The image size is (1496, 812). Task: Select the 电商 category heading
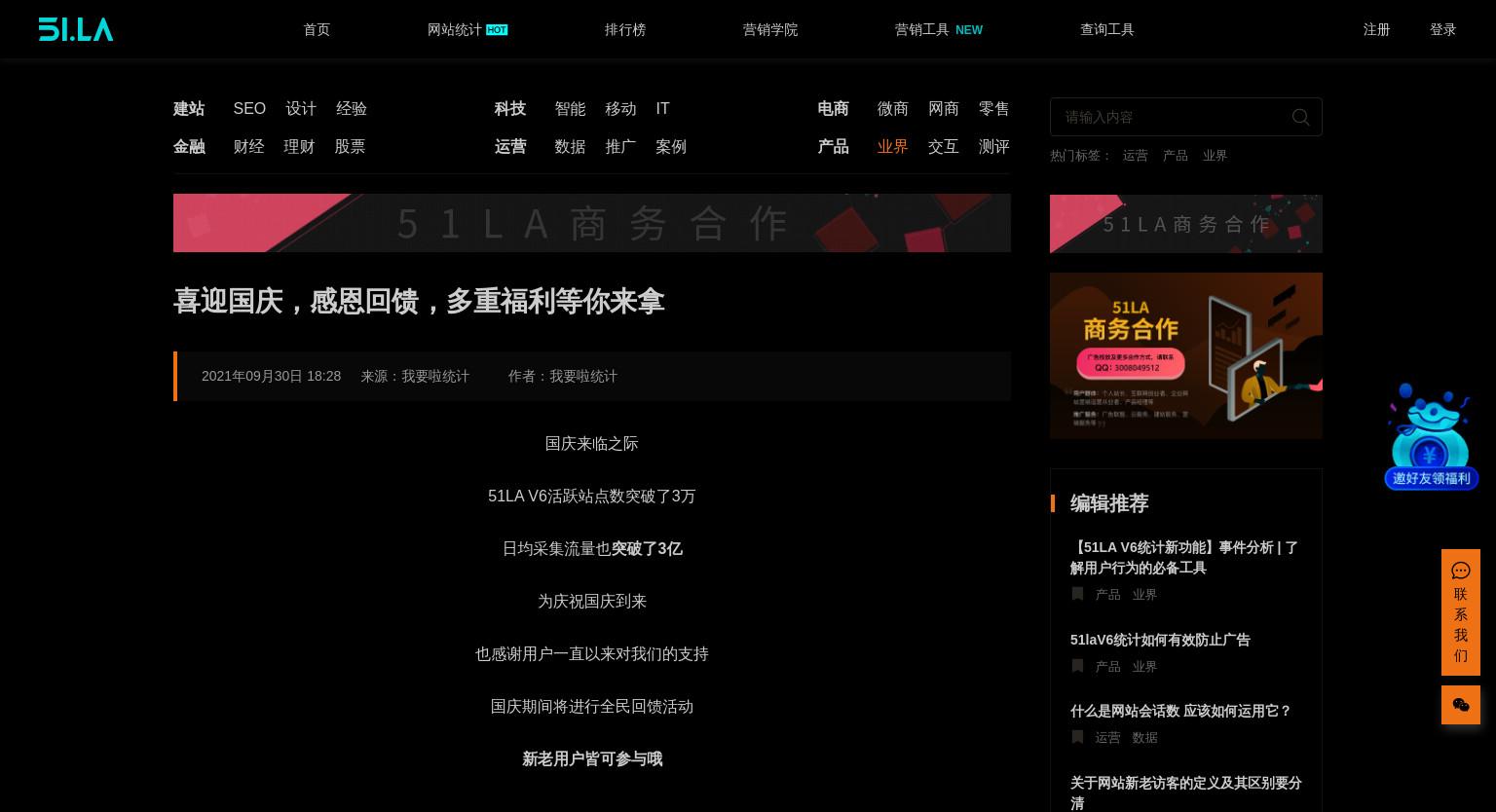click(x=833, y=108)
